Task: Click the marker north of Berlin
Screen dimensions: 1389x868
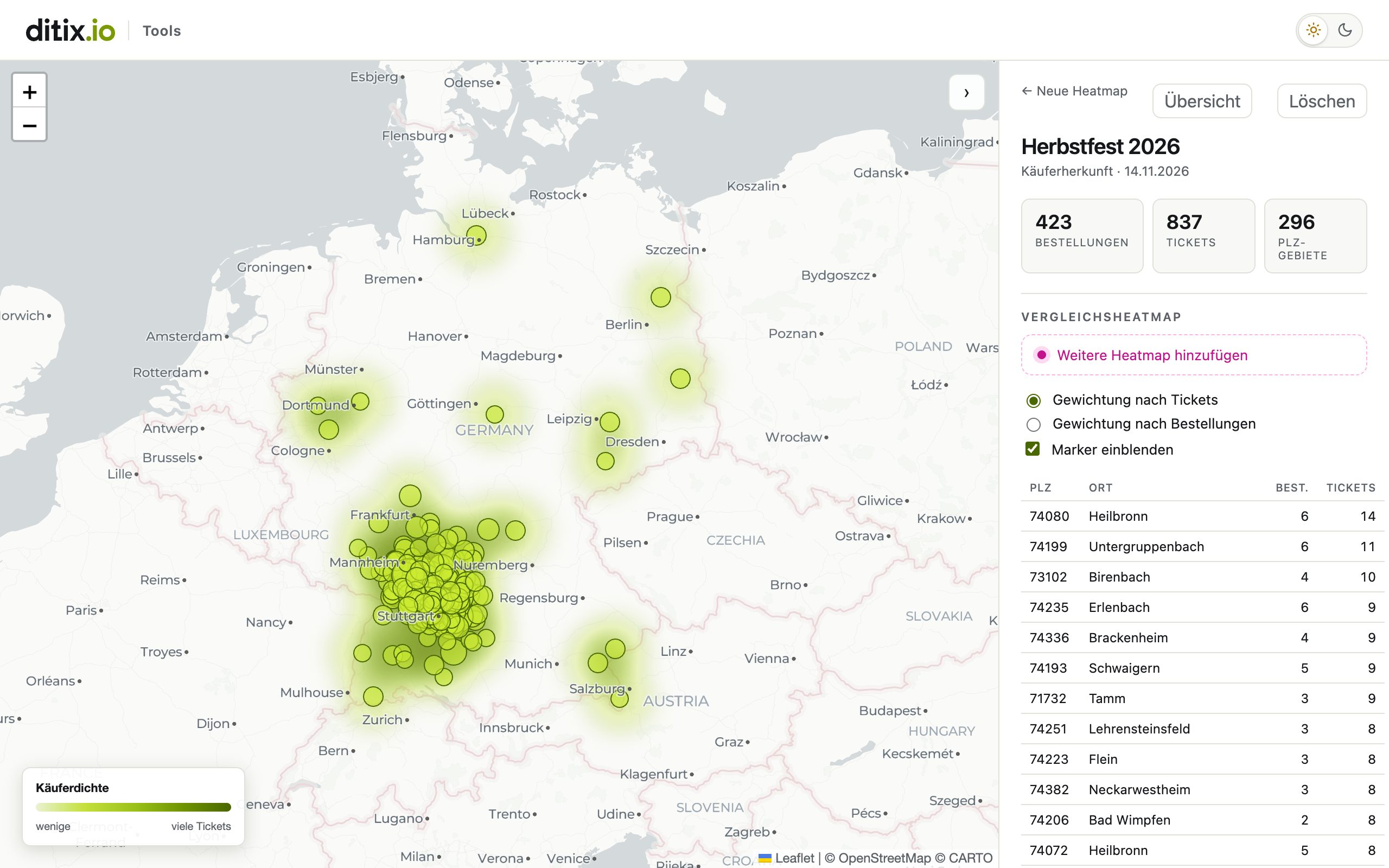Action: [x=661, y=297]
